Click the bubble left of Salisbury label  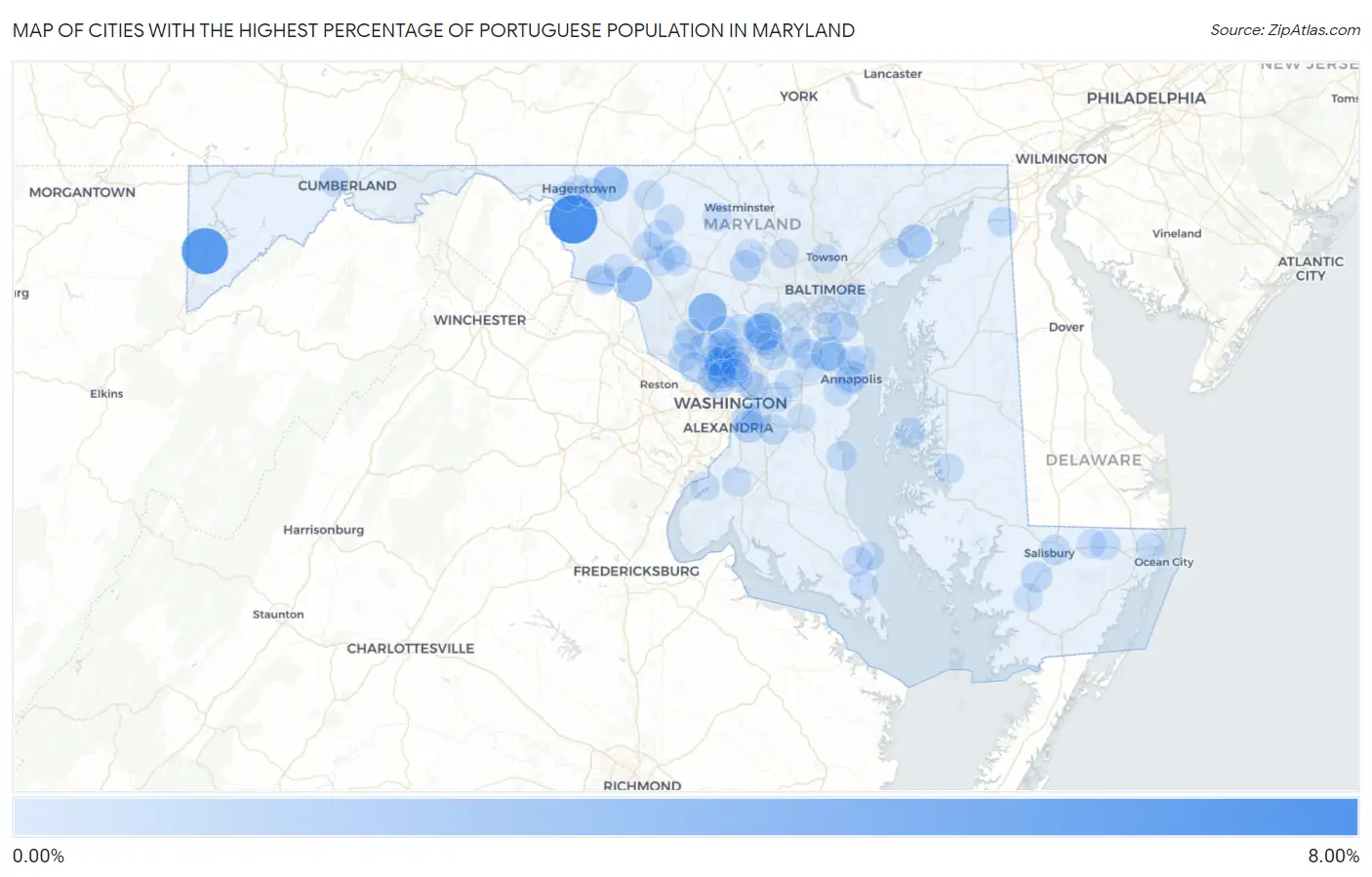pos(1036,577)
